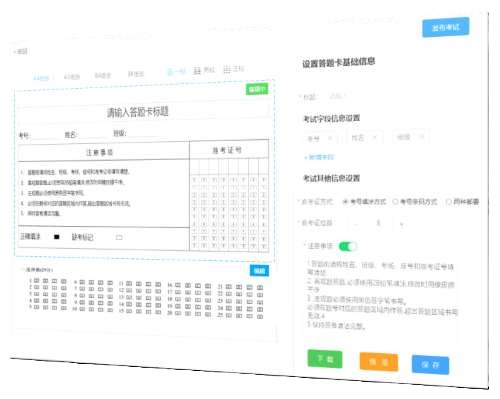Toggle the 注意事项 switch off
Screen dimensions: 500x399
pyautogui.click(x=348, y=246)
